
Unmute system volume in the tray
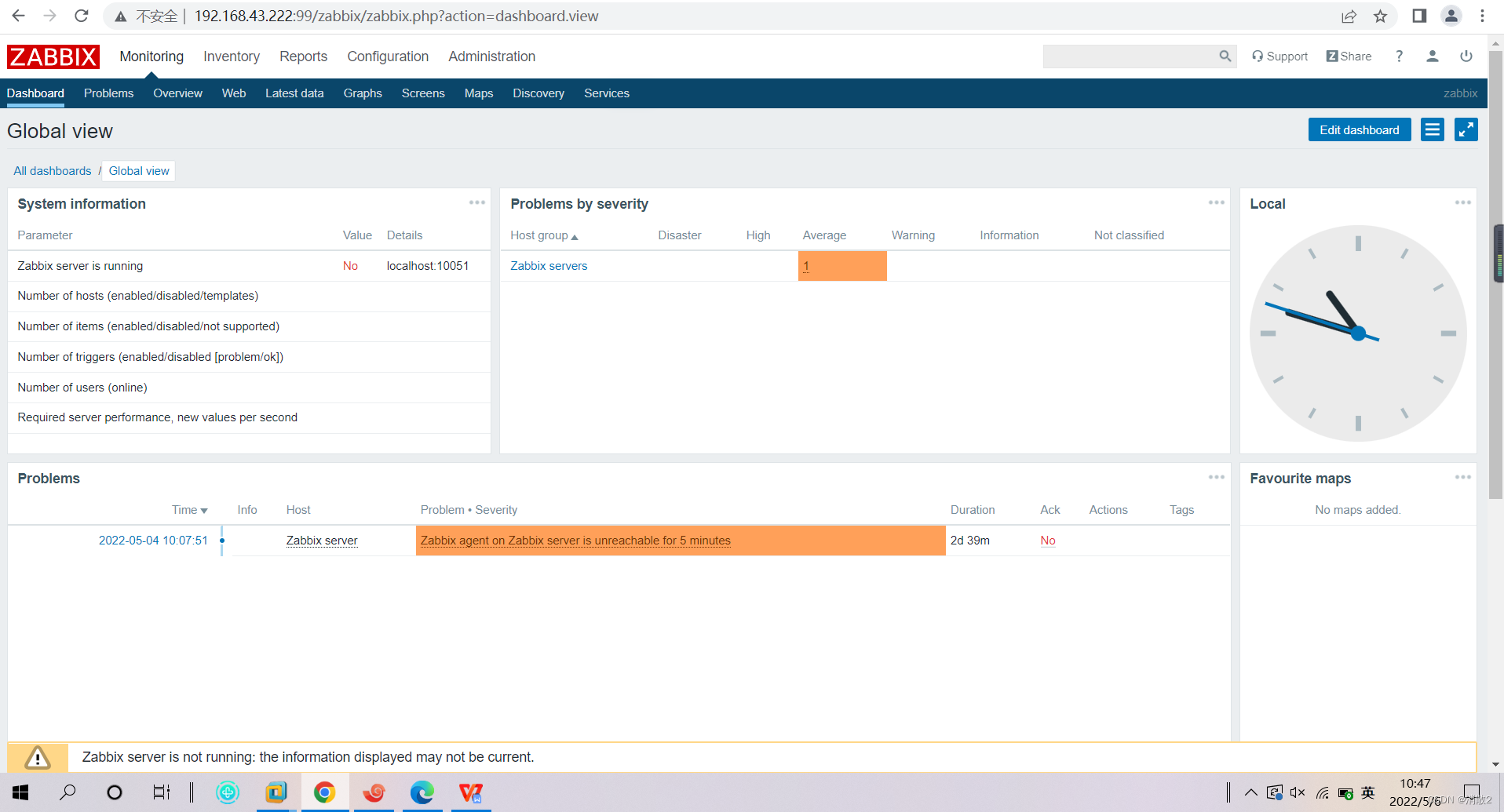[x=1298, y=792]
